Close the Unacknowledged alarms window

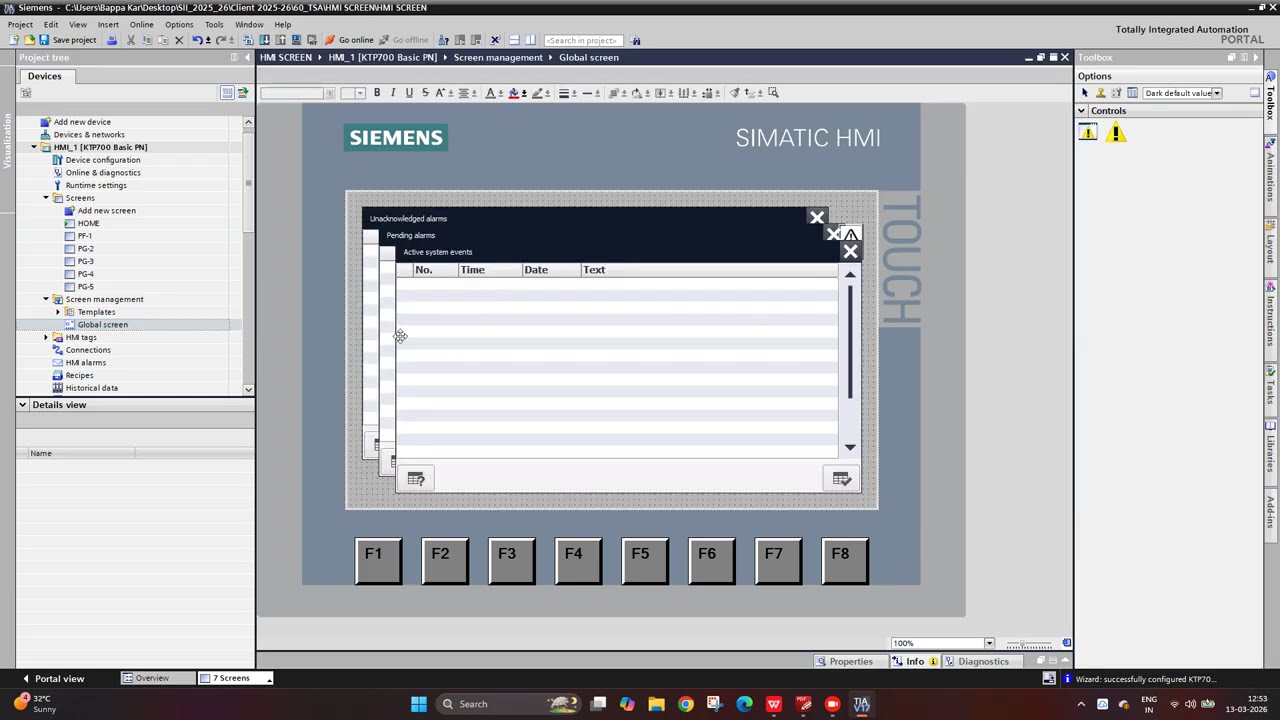point(817,218)
